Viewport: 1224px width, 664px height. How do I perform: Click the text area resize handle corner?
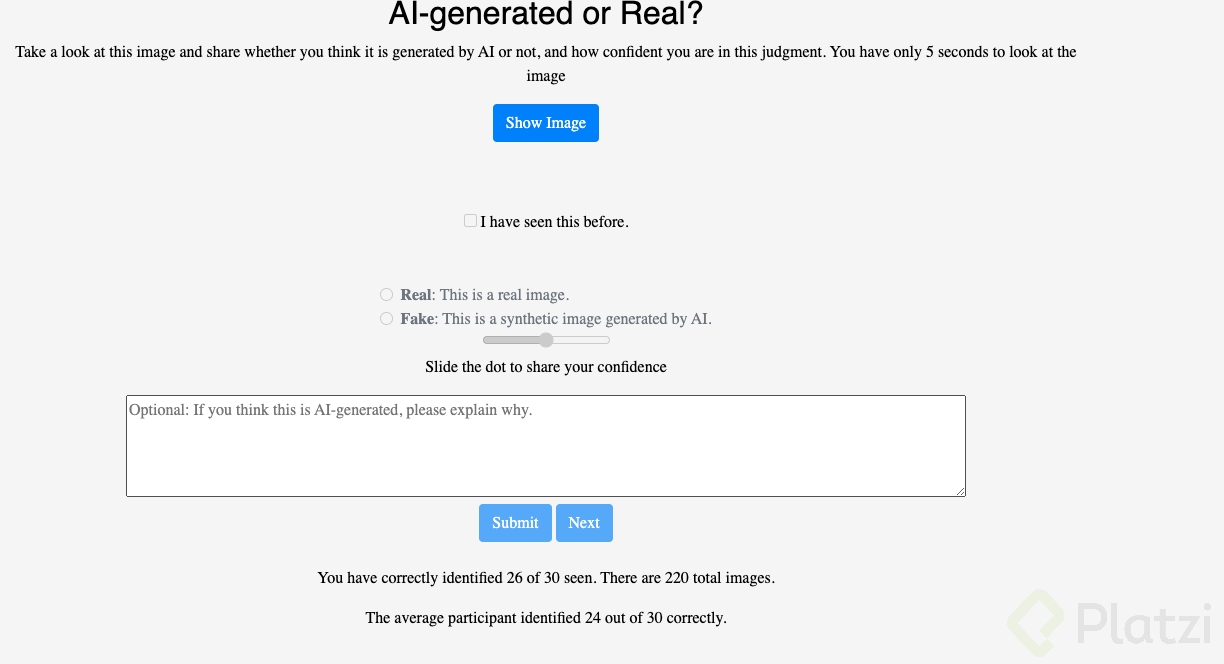pos(960,491)
